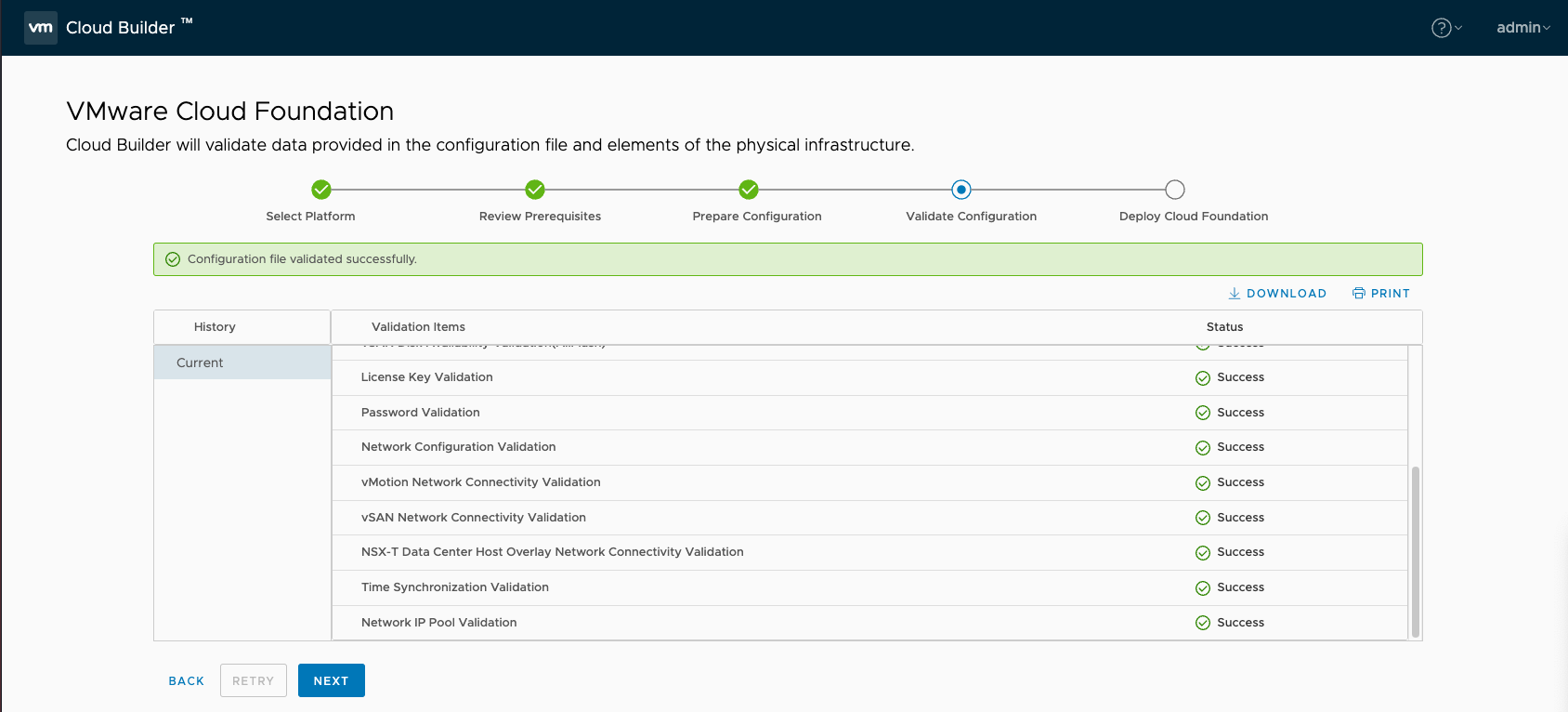Click License Key Validation row text
Viewport: 1568px width, 712px height.
426,377
